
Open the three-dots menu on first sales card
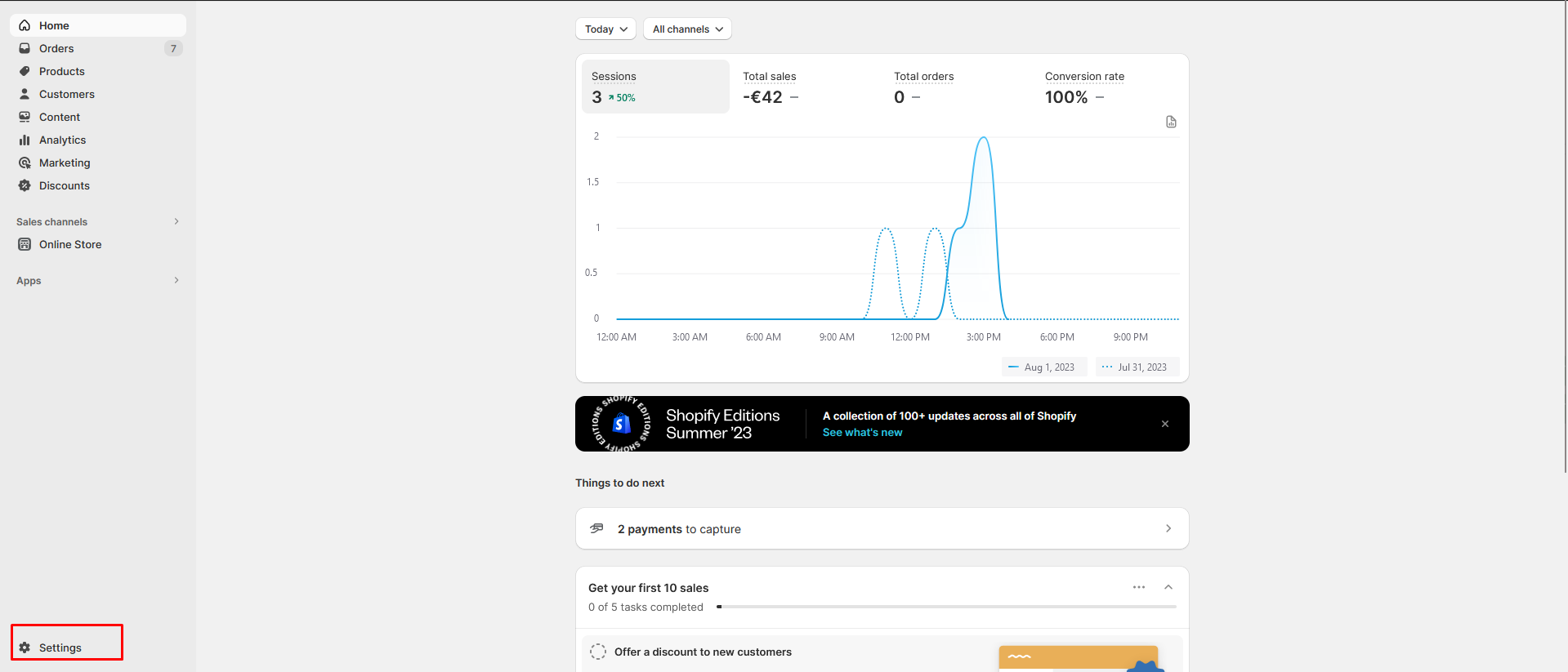(1139, 587)
